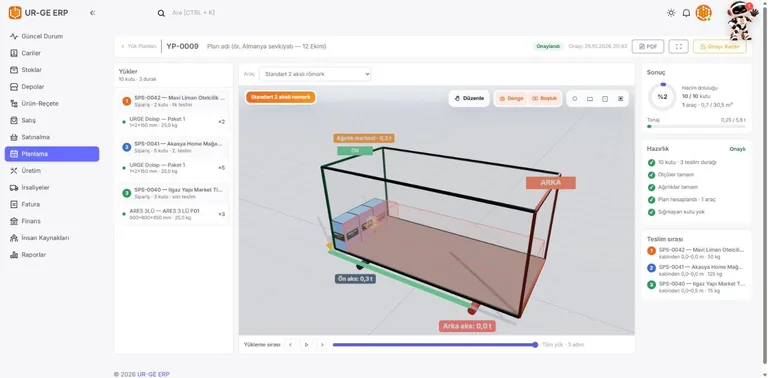Select the top view square icon
This screenshot has height=378, width=768.
[x=605, y=98]
